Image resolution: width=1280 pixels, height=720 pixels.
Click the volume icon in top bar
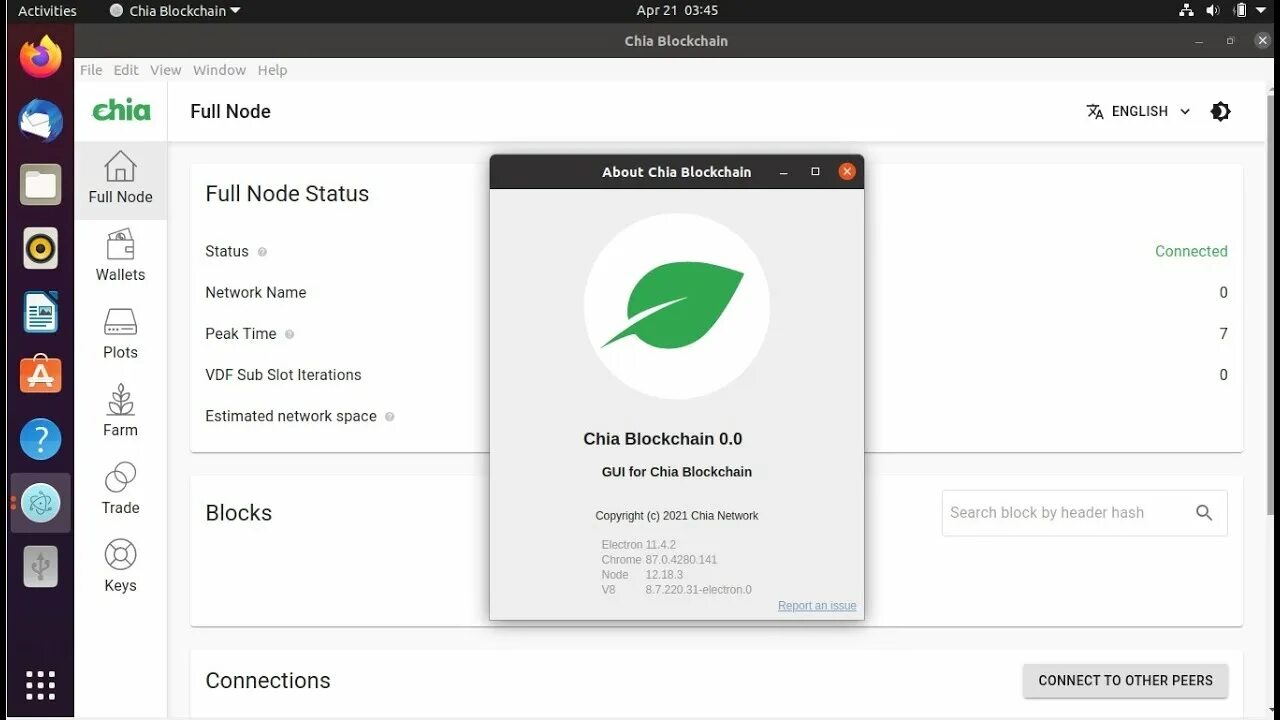pyautogui.click(x=1213, y=11)
